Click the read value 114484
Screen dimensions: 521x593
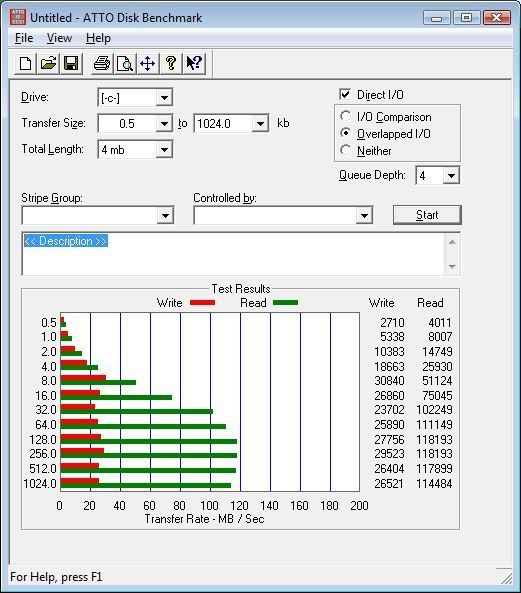pos(434,483)
